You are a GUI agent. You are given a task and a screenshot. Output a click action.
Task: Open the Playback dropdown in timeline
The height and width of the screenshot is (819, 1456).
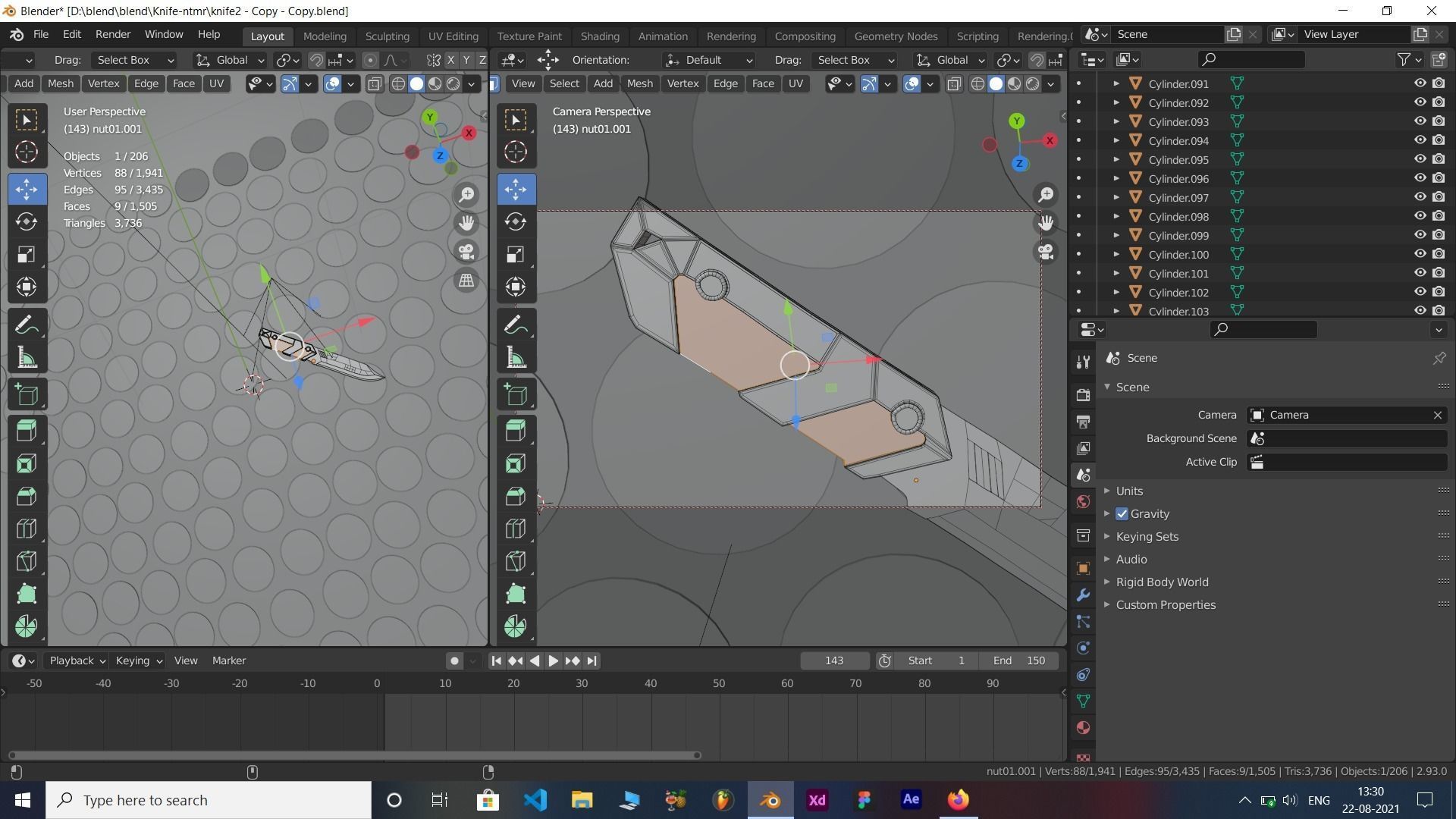77,661
